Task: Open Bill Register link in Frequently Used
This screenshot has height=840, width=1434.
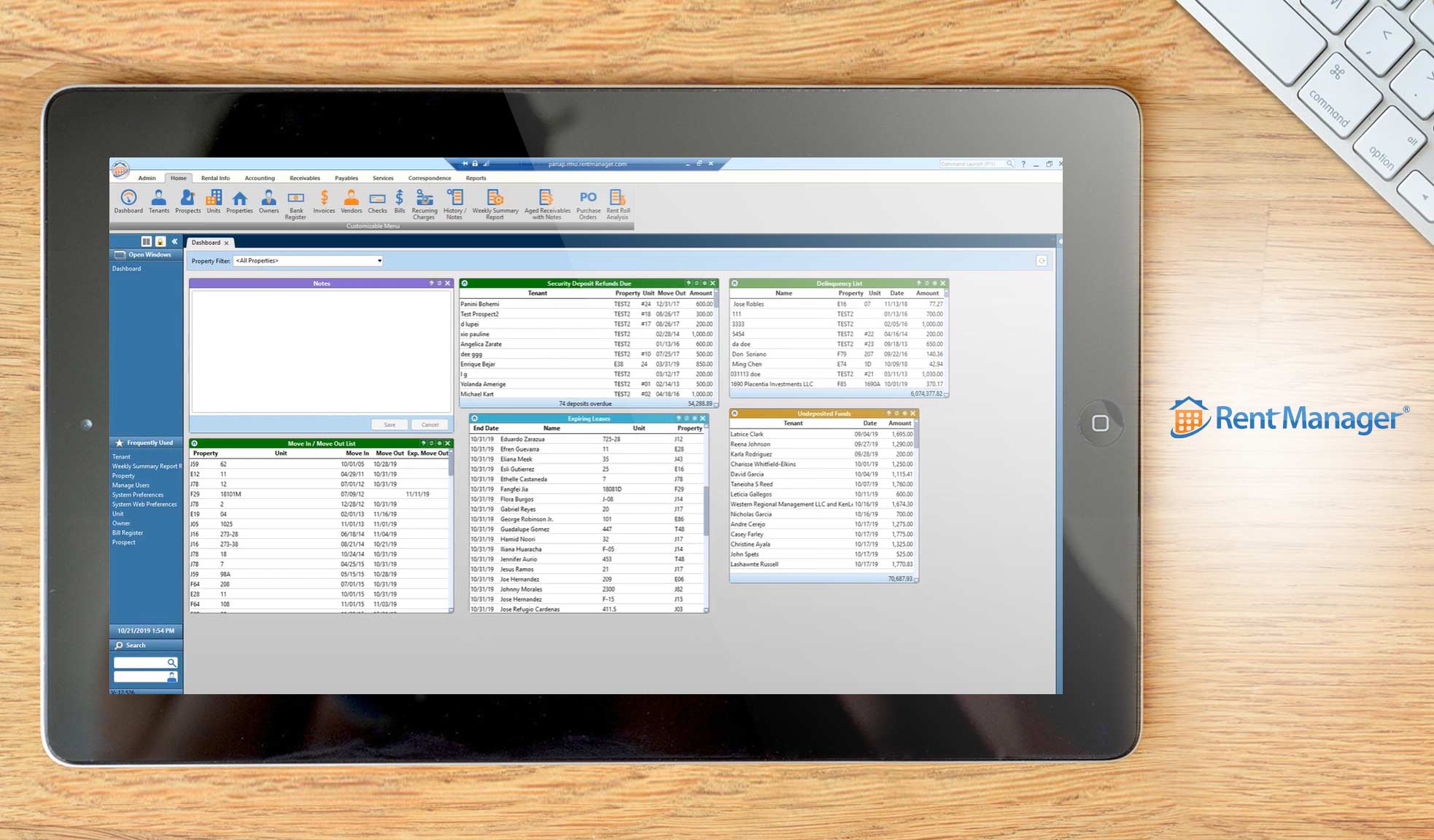Action: pyautogui.click(x=128, y=533)
